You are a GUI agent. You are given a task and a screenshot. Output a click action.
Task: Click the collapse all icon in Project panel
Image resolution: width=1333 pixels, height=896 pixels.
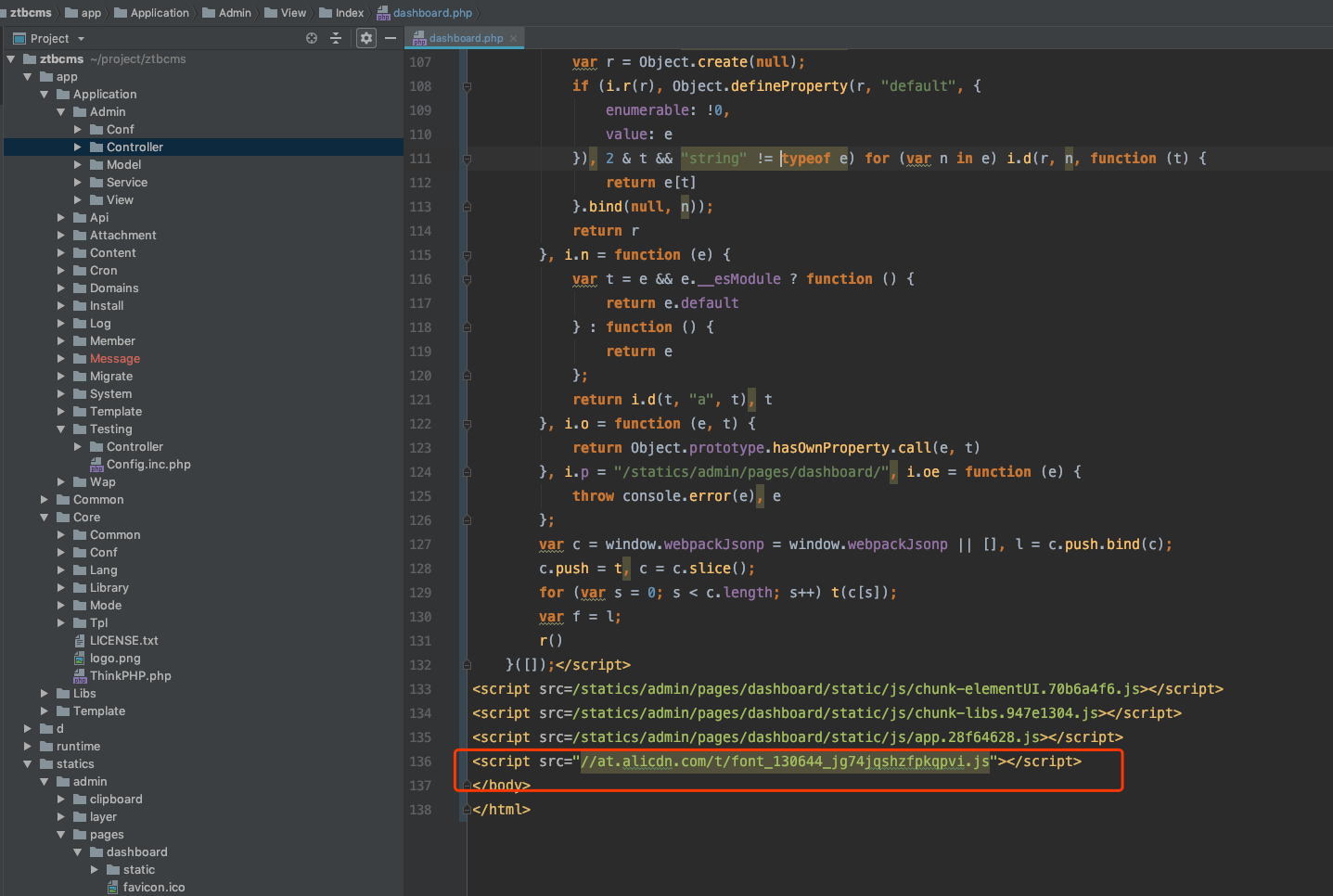pos(336,38)
